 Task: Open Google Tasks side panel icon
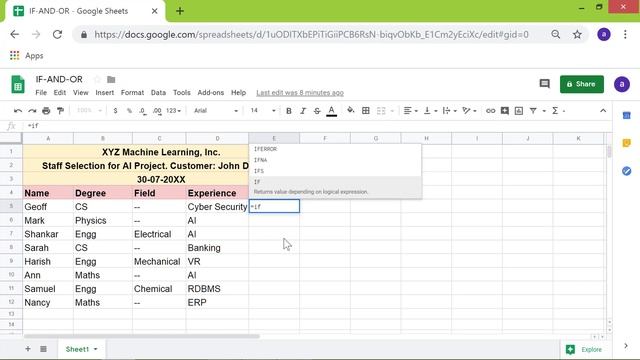tap(627, 171)
